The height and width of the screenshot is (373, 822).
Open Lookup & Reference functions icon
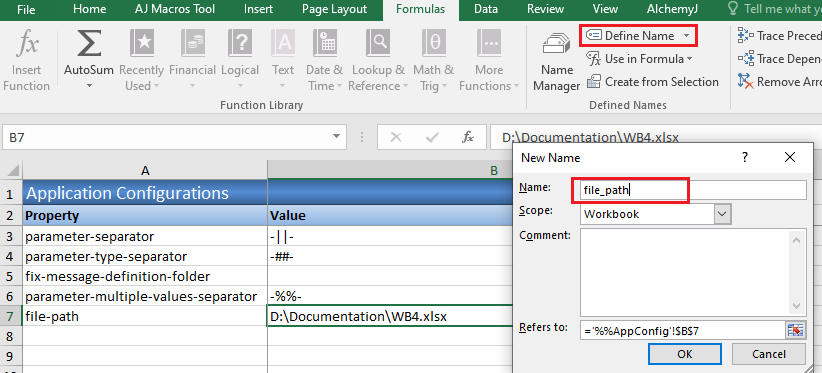click(x=378, y=43)
